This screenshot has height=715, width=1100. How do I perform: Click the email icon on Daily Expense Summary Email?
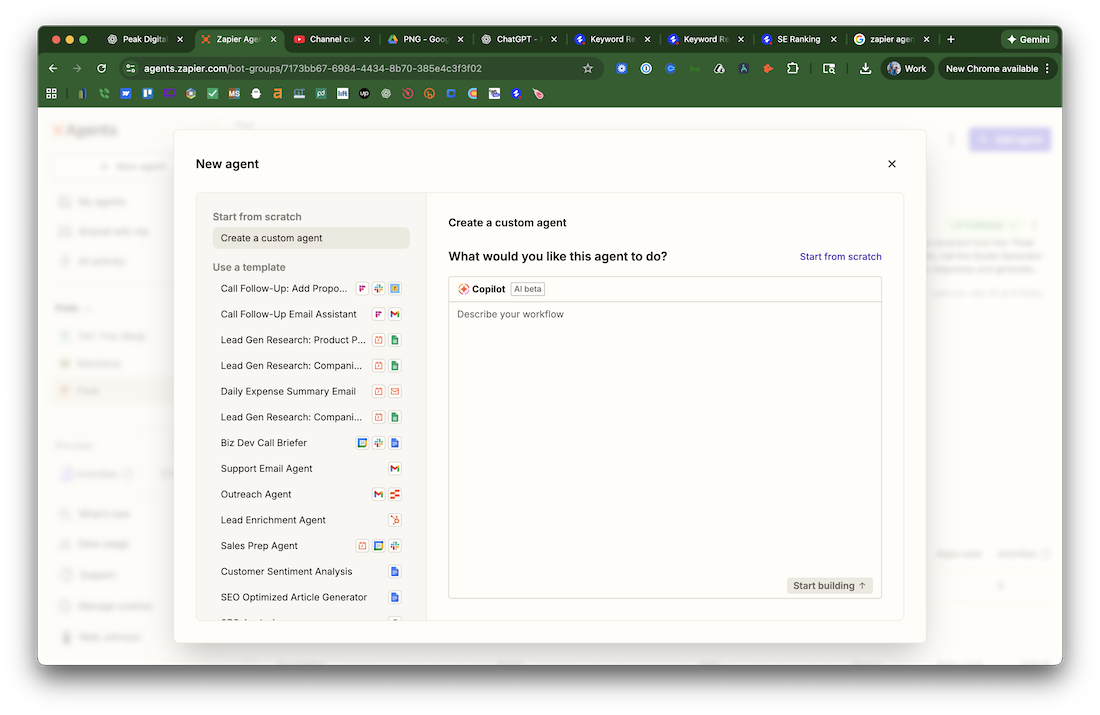395,391
